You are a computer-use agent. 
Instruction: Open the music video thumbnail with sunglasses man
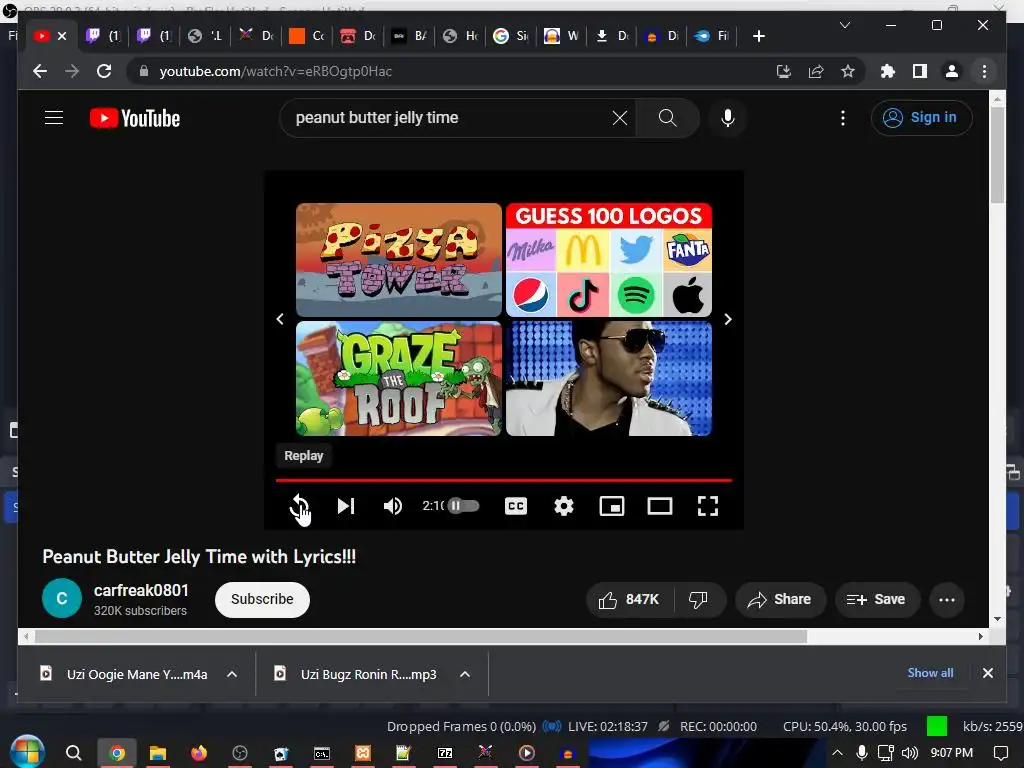[609, 378]
